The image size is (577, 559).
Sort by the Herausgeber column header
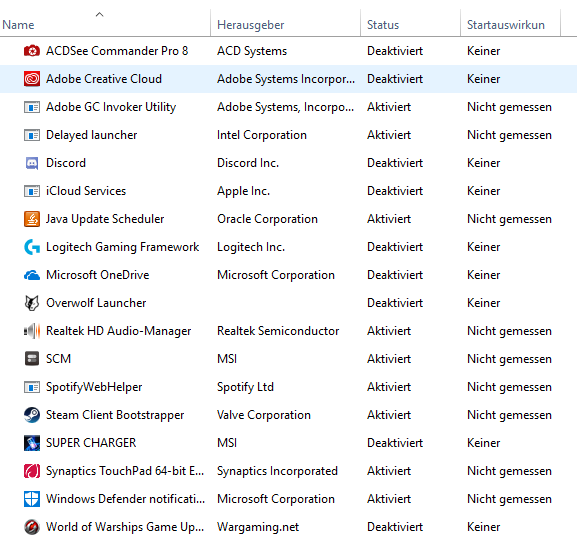click(x=286, y=25)
